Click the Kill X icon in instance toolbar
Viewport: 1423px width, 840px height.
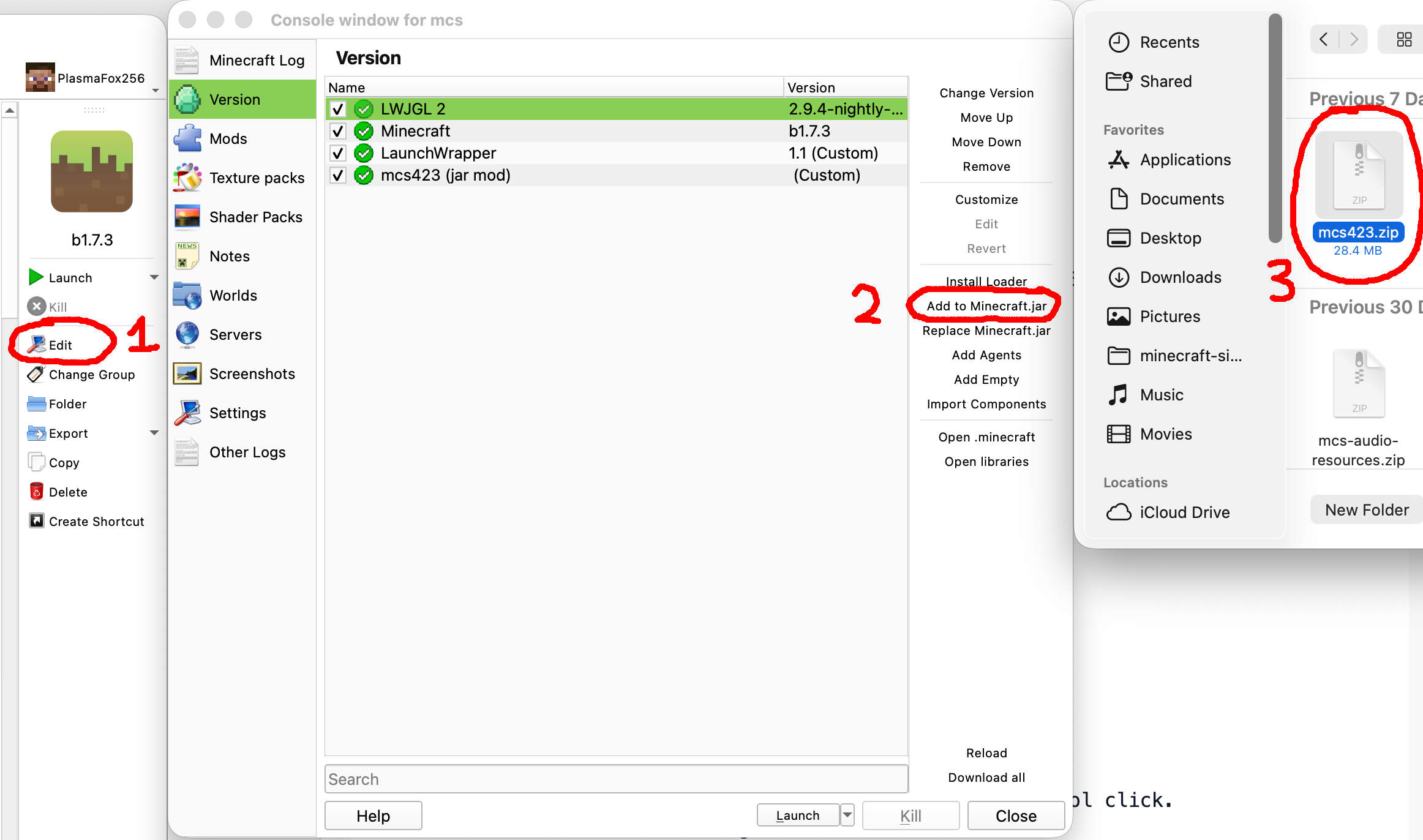click(37, 306)
